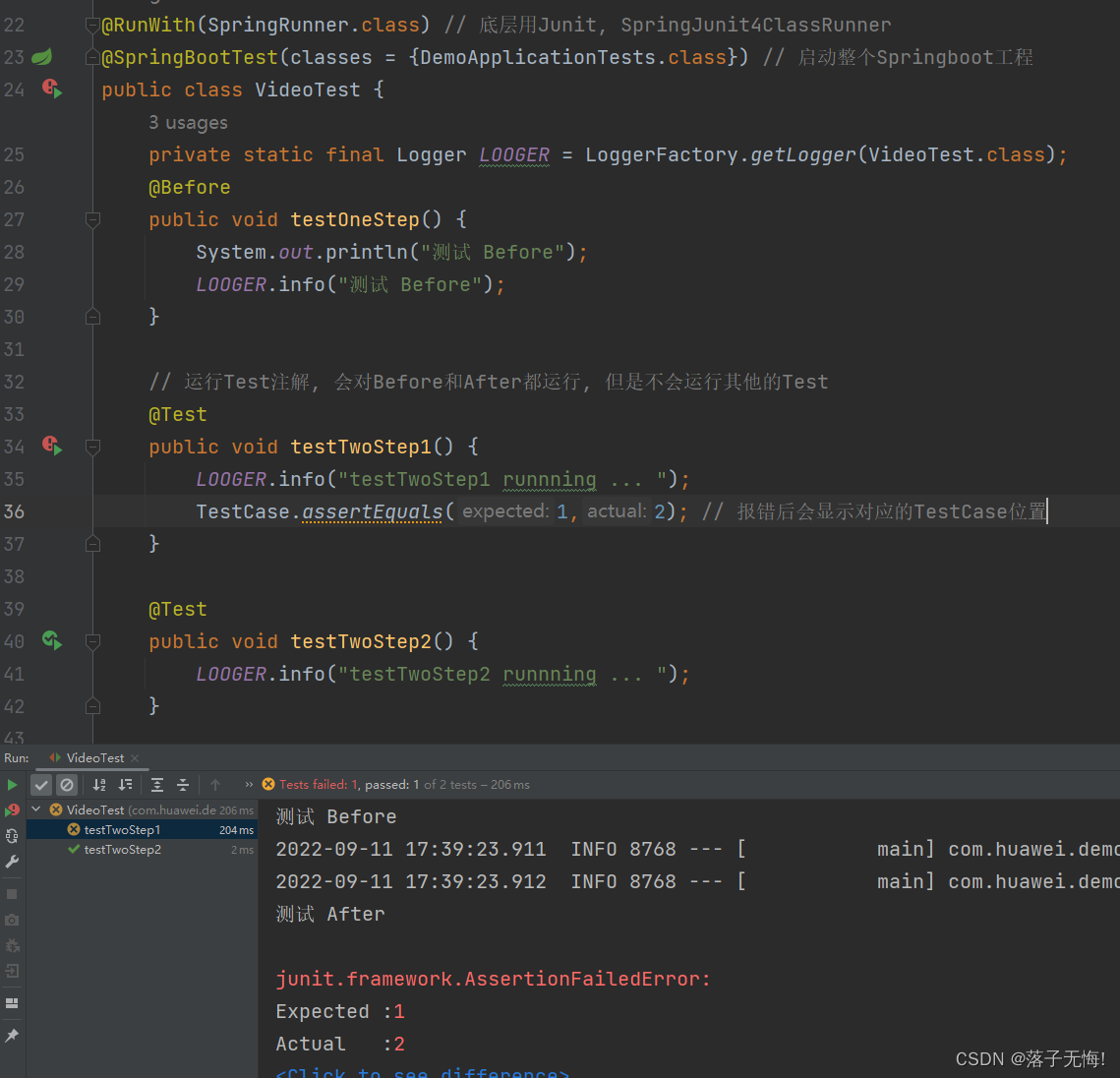Toggle auto-test with the circular arrows icon

[x=12, y=836]
